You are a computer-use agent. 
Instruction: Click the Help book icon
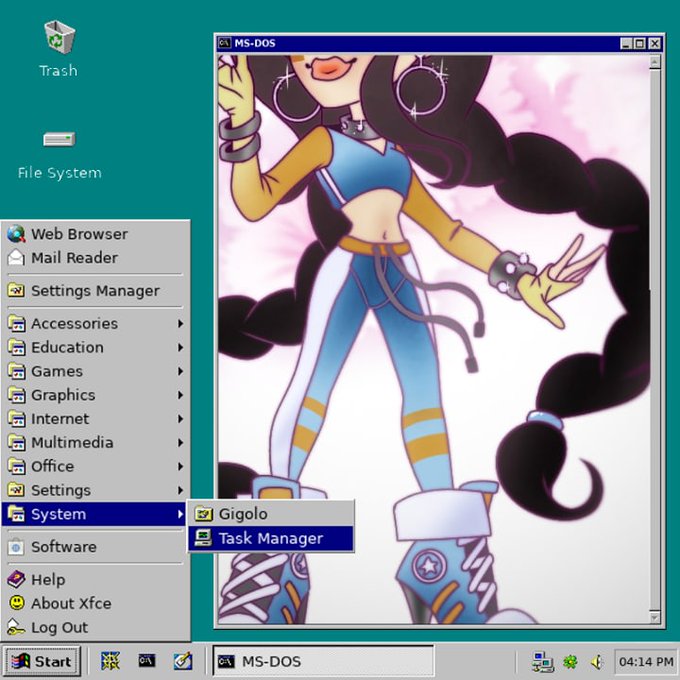[x=16, y=579]
